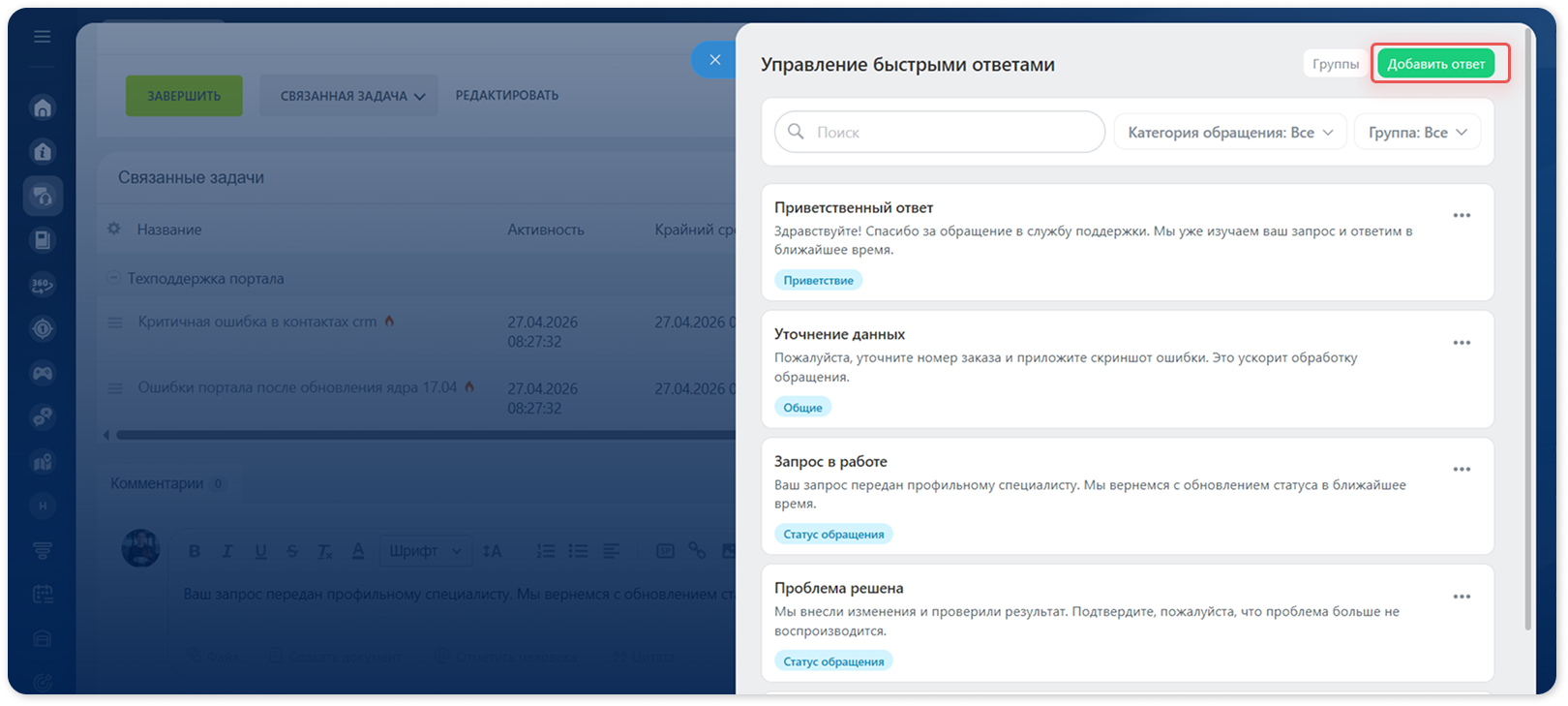
Task: Open the Шрифт font dropdown
Action: (425, 551)
